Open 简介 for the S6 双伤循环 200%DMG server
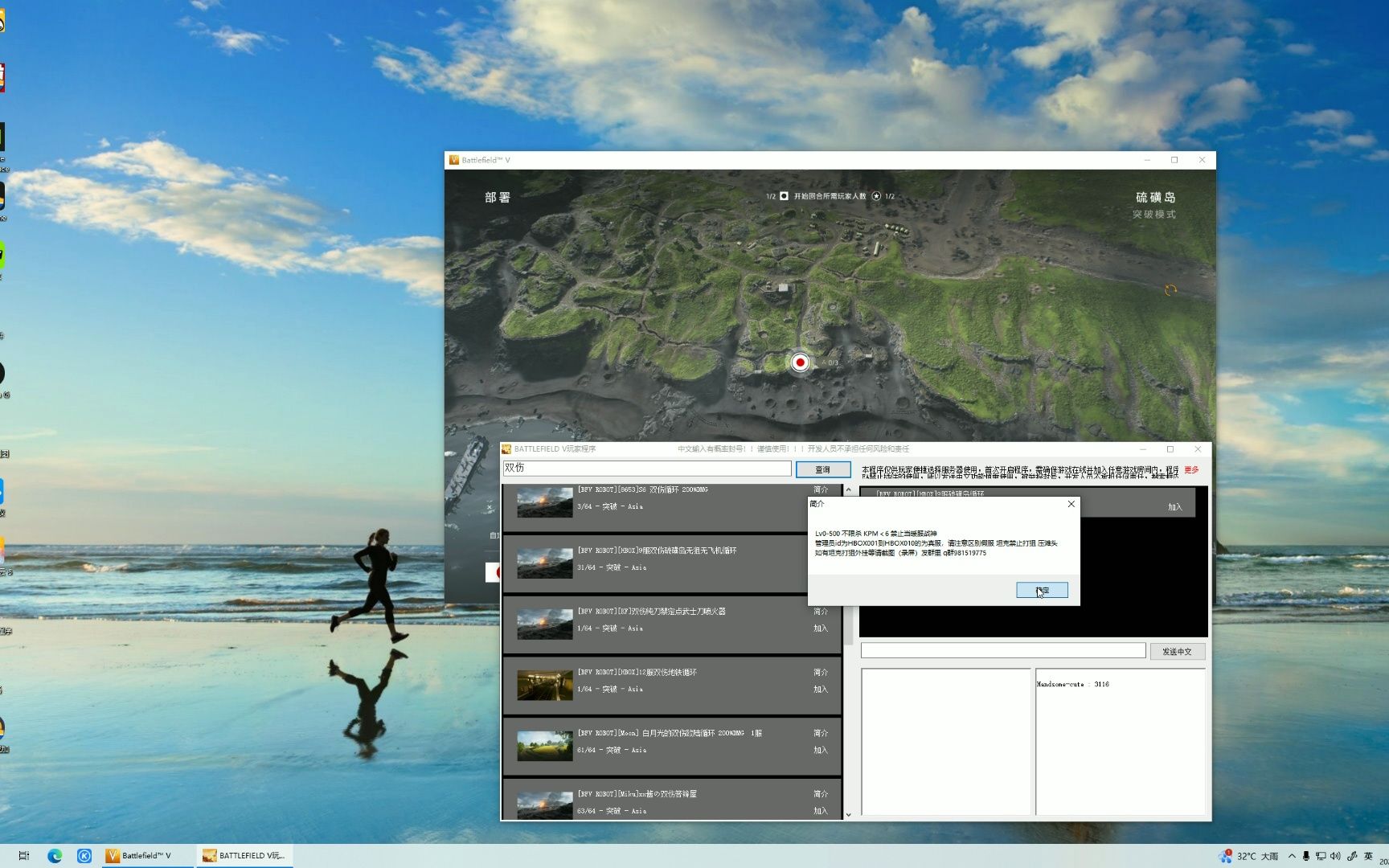The height and width of the screenshot is (868, 1389). click(821, 489)
